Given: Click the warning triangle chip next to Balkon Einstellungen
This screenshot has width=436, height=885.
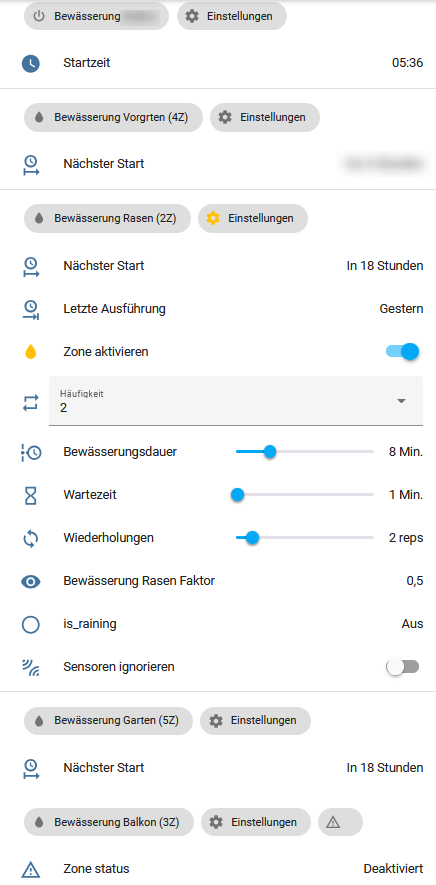Looking at the screenshot, I should 340,822.
